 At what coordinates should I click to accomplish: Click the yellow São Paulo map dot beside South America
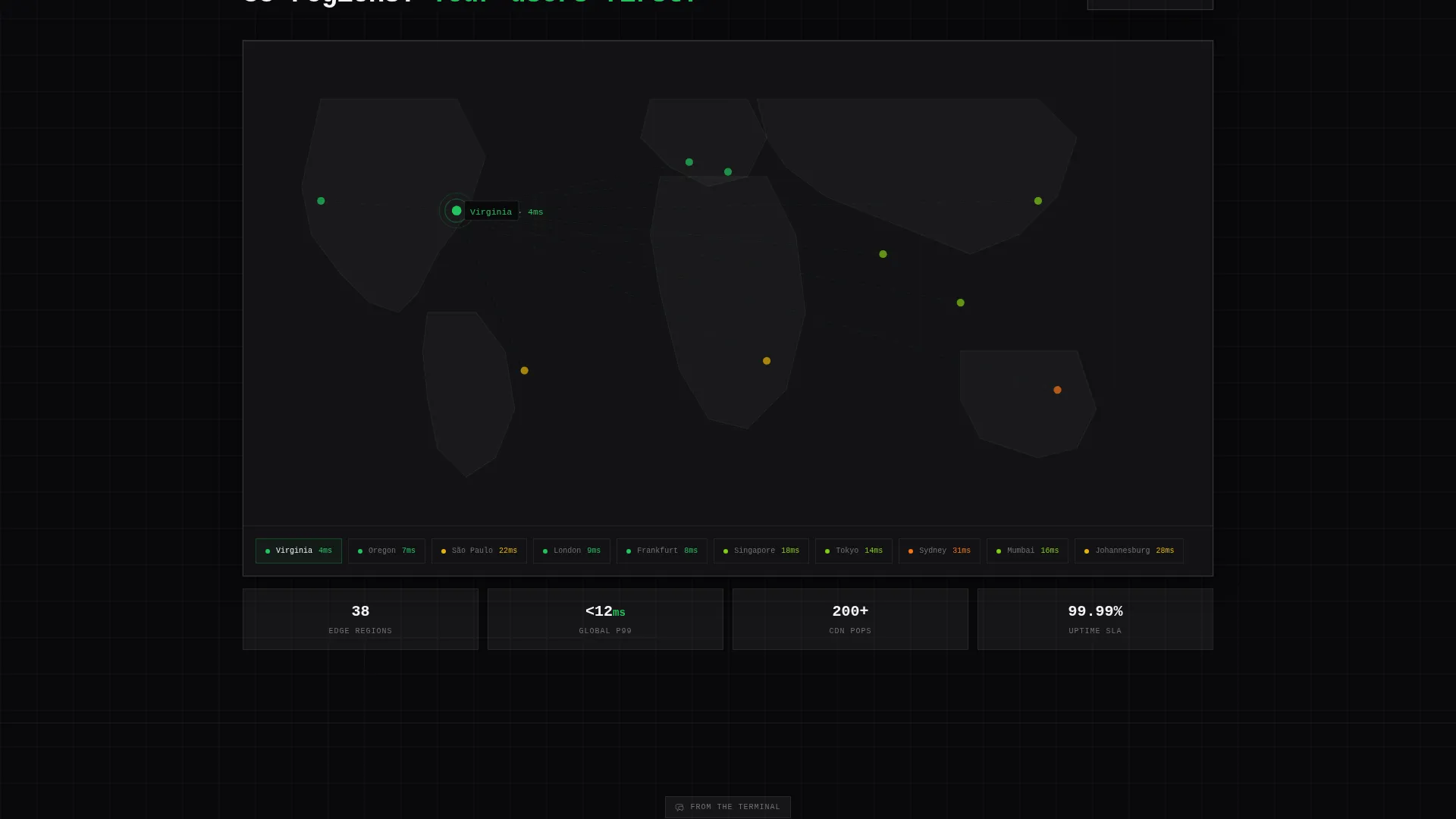click(x=524, y=371)
